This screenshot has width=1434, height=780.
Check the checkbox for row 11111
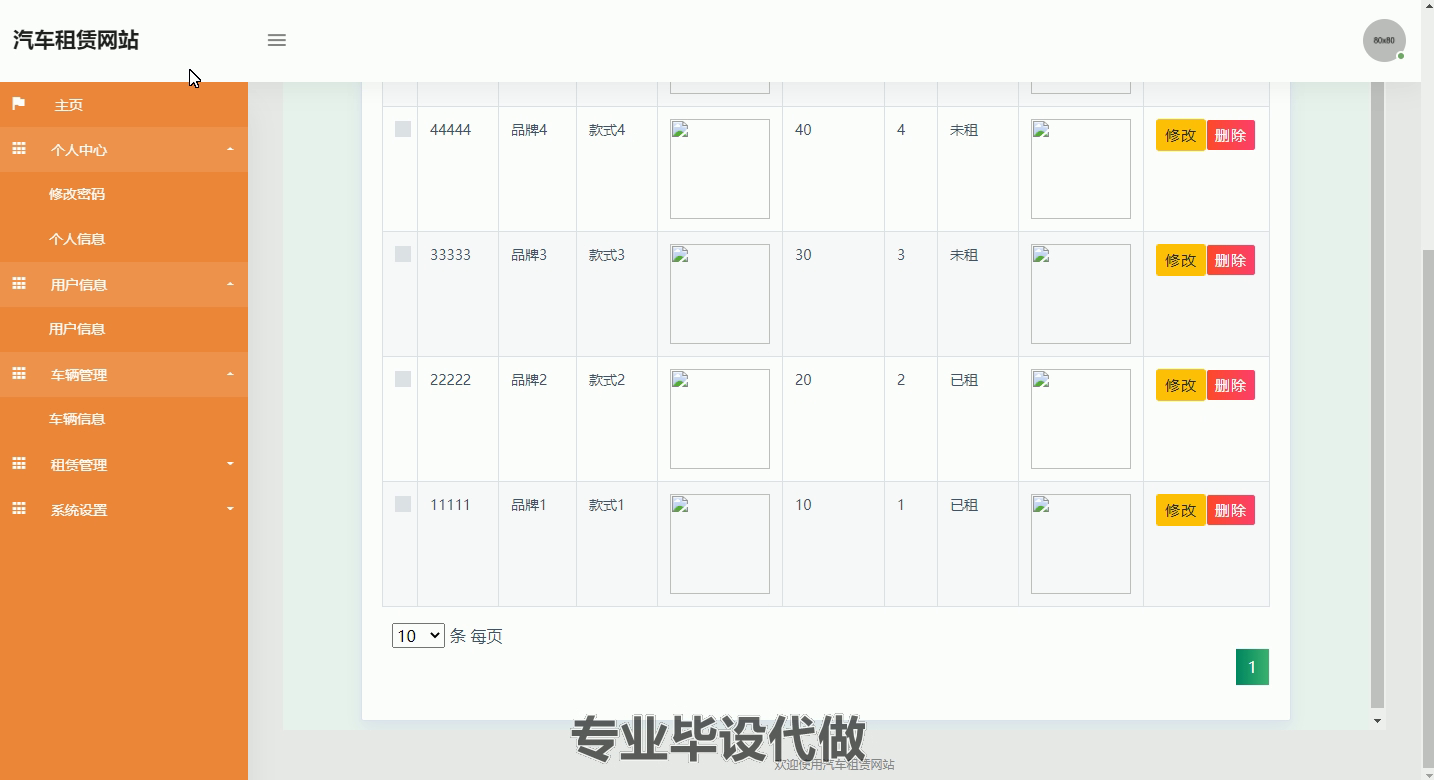click(403, 504)
